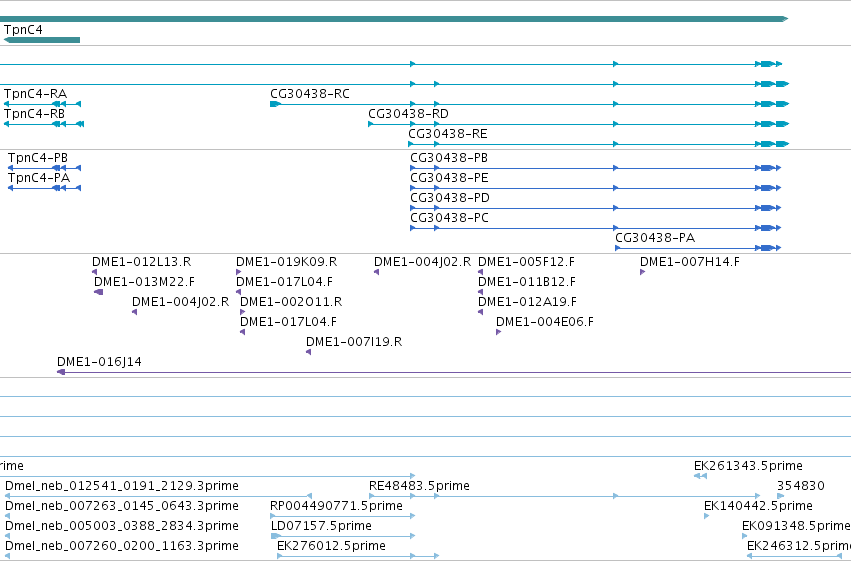Select the TpnC4-RB transcript label

34,114
